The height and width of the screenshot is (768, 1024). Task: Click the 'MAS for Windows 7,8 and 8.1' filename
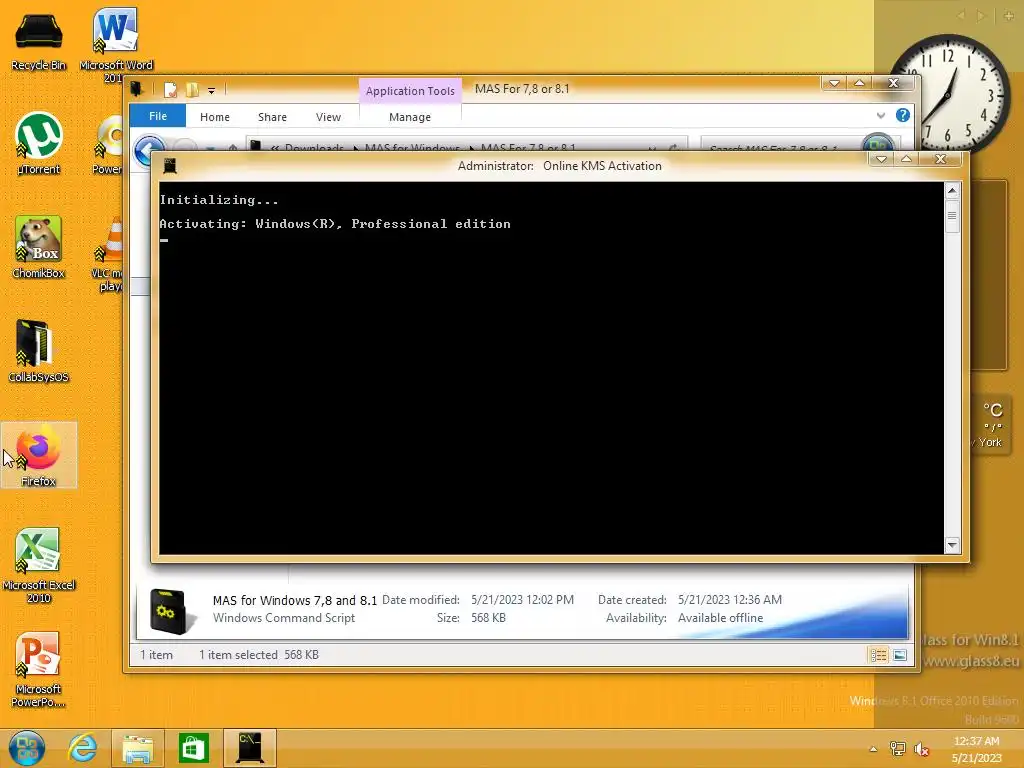click(295, 600)
